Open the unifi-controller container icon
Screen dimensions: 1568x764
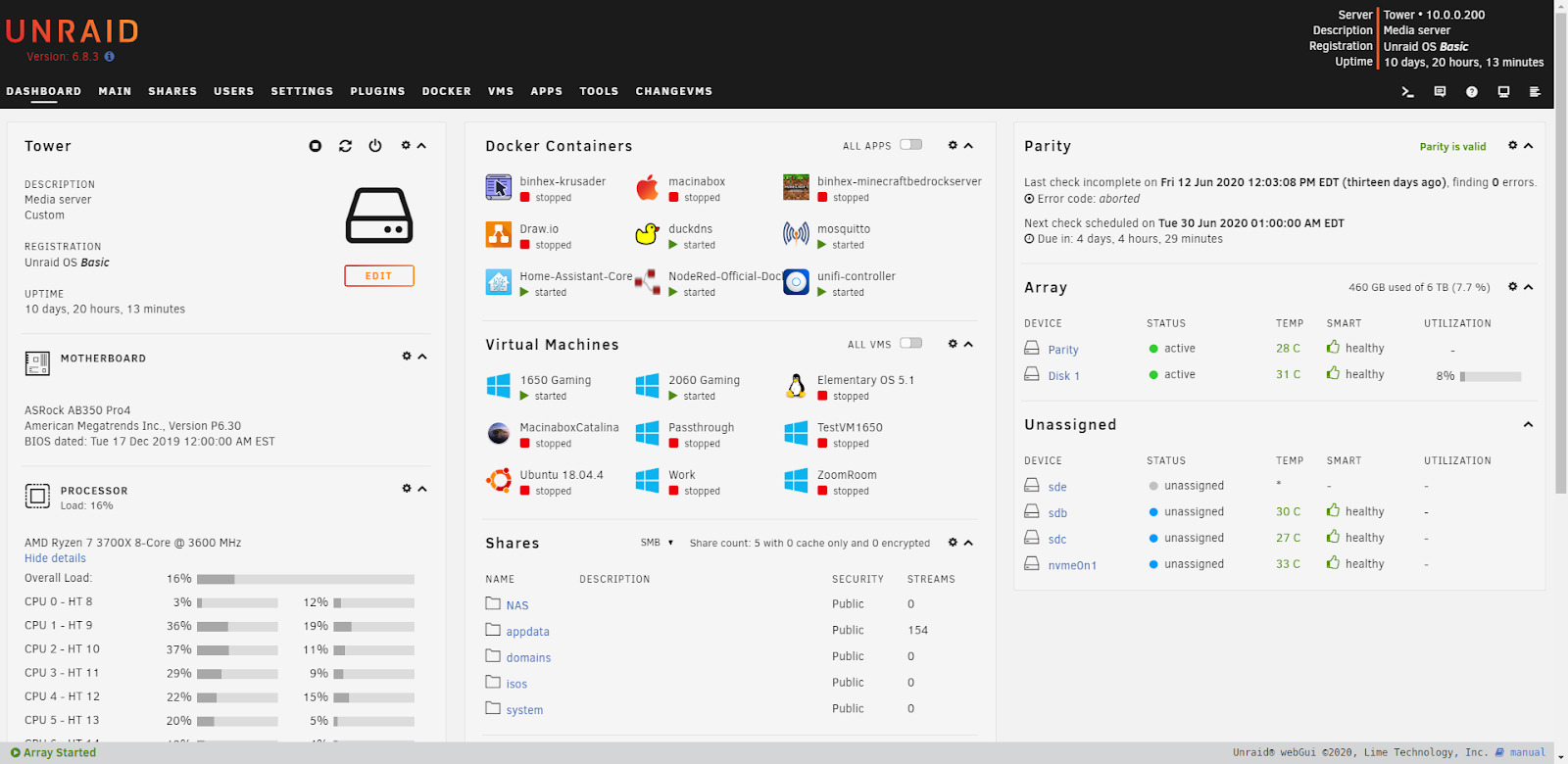tap(796, 282)
